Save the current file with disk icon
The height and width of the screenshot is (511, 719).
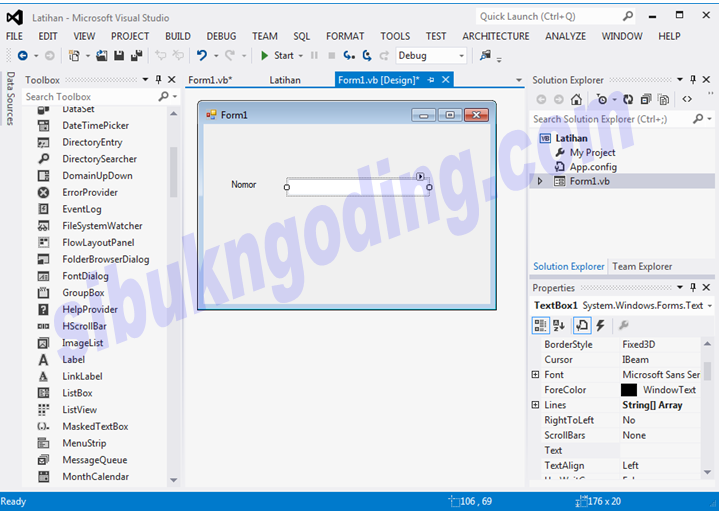pos(119,56)
